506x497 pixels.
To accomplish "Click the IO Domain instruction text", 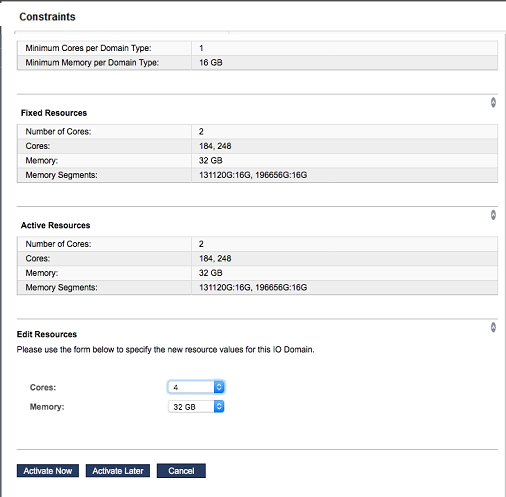I will click(x=165, y=350).
